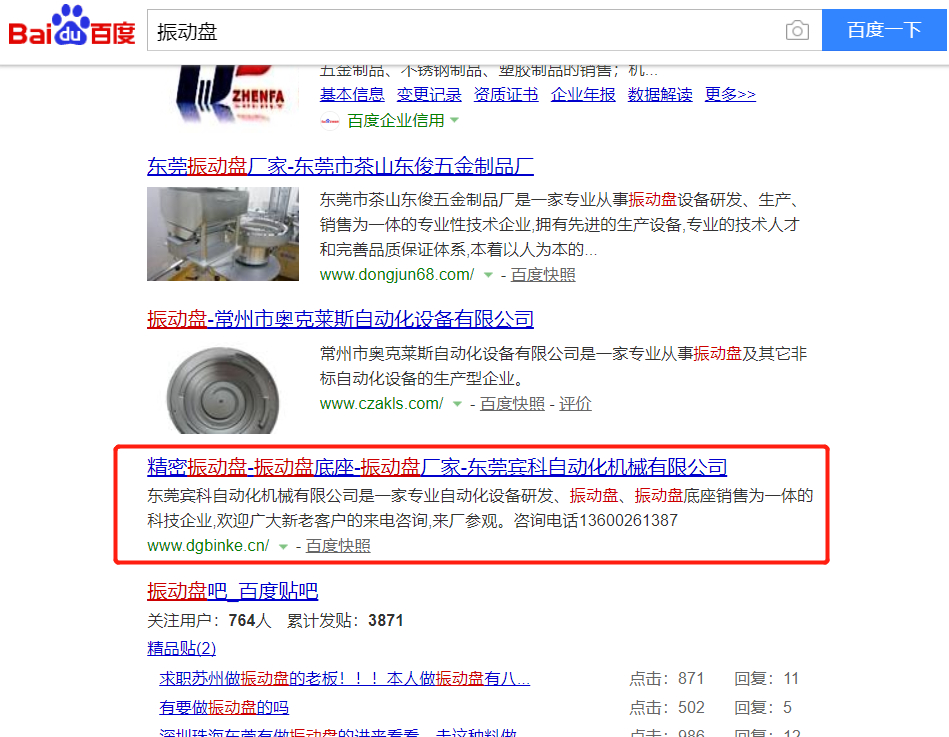The height and width of the screenshot is (737, 949).
Task: Open 精品贴(2) link
Action: click(x=182, y=649)
